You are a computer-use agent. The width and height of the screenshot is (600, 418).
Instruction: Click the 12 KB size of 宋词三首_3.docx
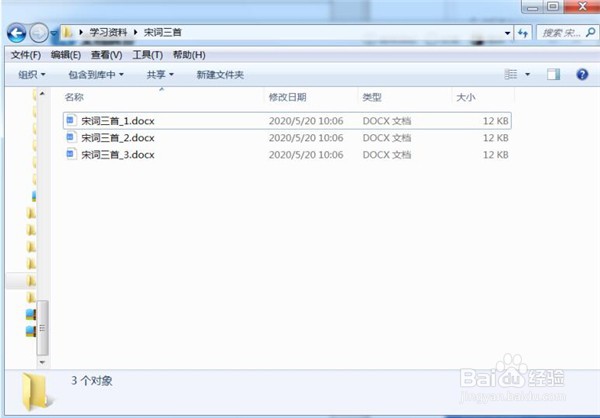tap(496, 155)
